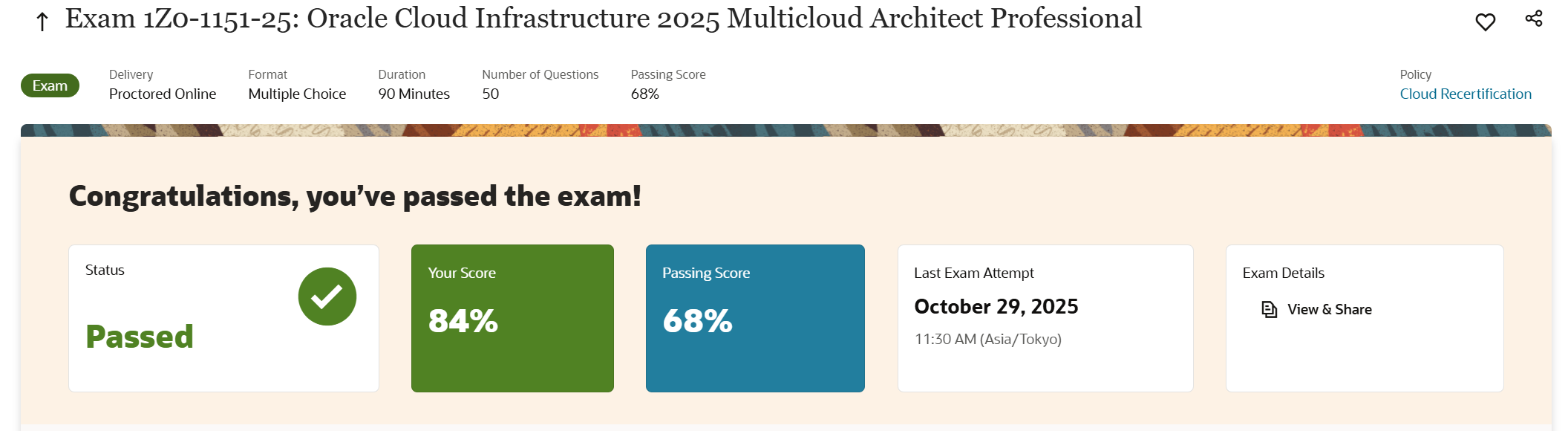Click the Exam Details card heading

pyautogui.click(x=1283, y=273)
